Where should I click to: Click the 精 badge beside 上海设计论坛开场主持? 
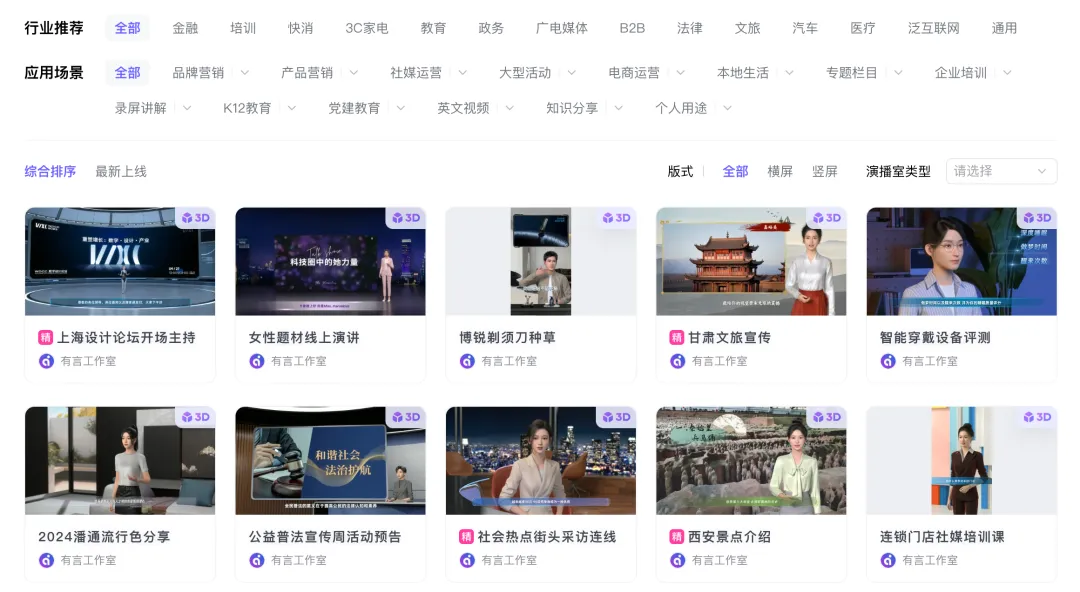(45, 338)
